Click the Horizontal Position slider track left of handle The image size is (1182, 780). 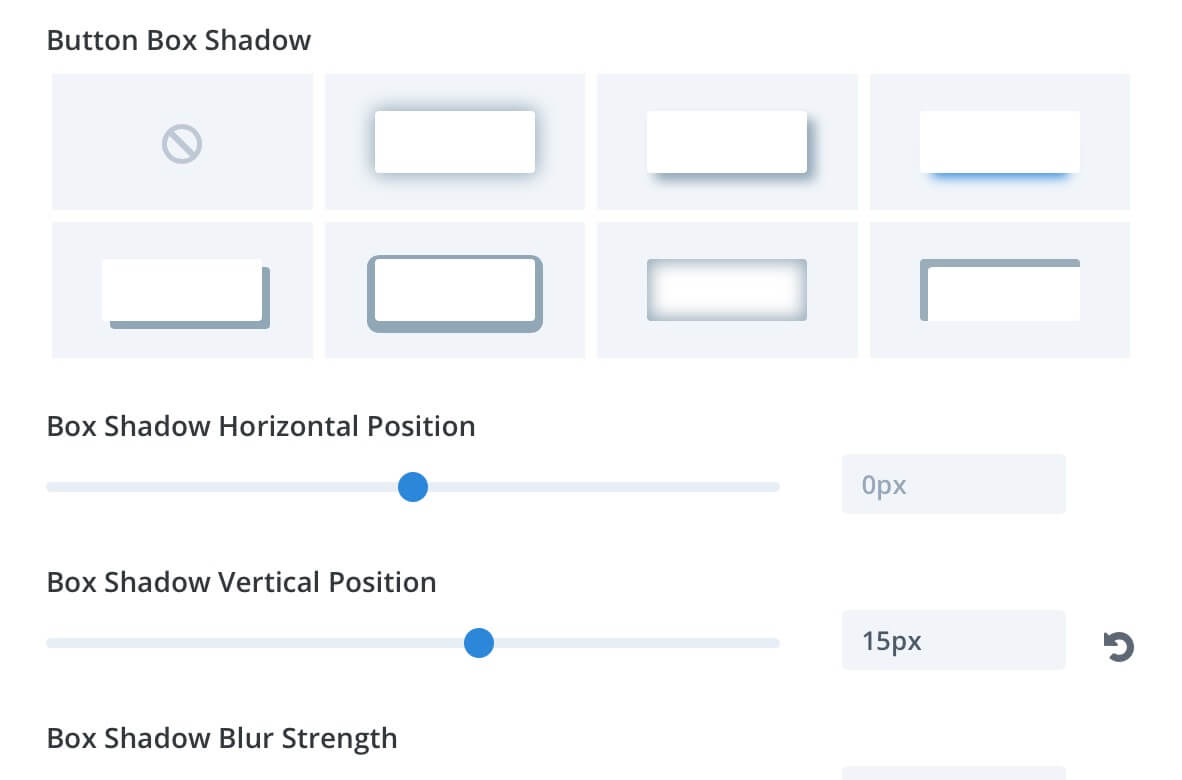[222, 487]
